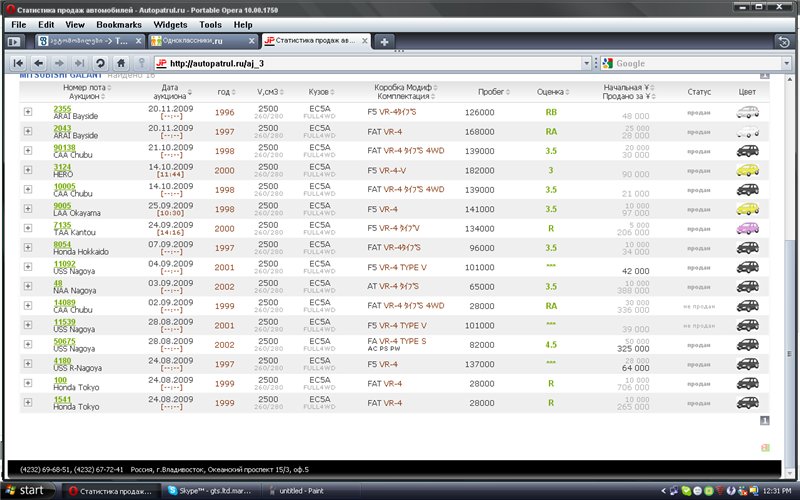Sort by Пробег column header
The image size is (800, 500).
click(493, 92)
